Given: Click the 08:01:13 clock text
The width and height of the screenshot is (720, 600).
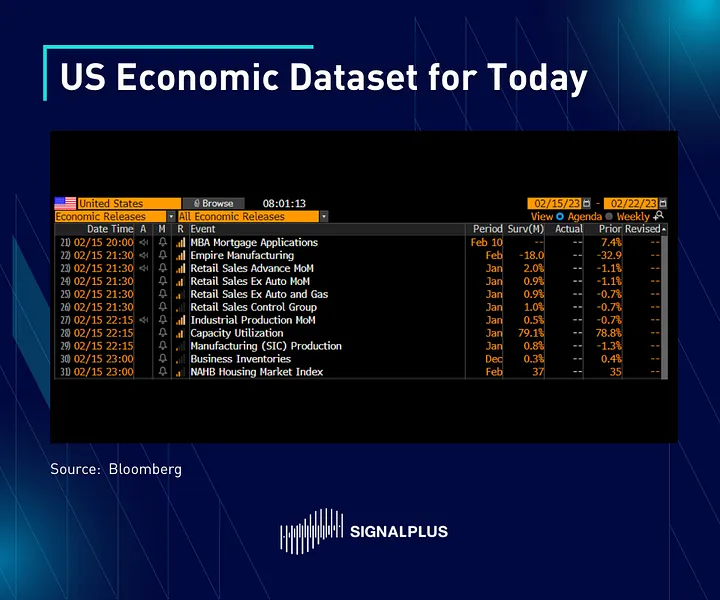Looking at the screenshot, I should [x=284, y=203].
